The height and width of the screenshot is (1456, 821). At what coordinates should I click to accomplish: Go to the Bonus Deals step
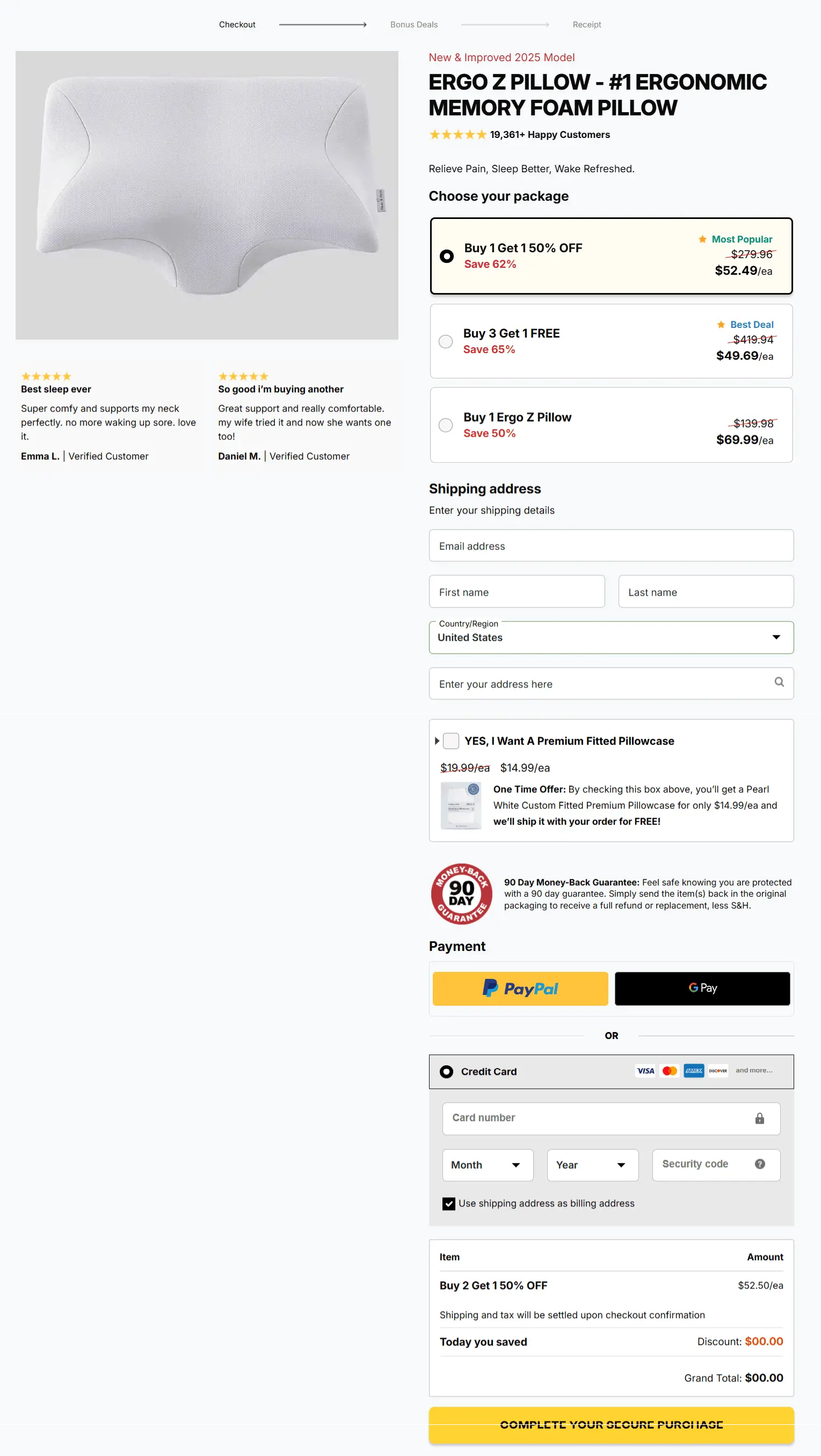pos(413,24)
